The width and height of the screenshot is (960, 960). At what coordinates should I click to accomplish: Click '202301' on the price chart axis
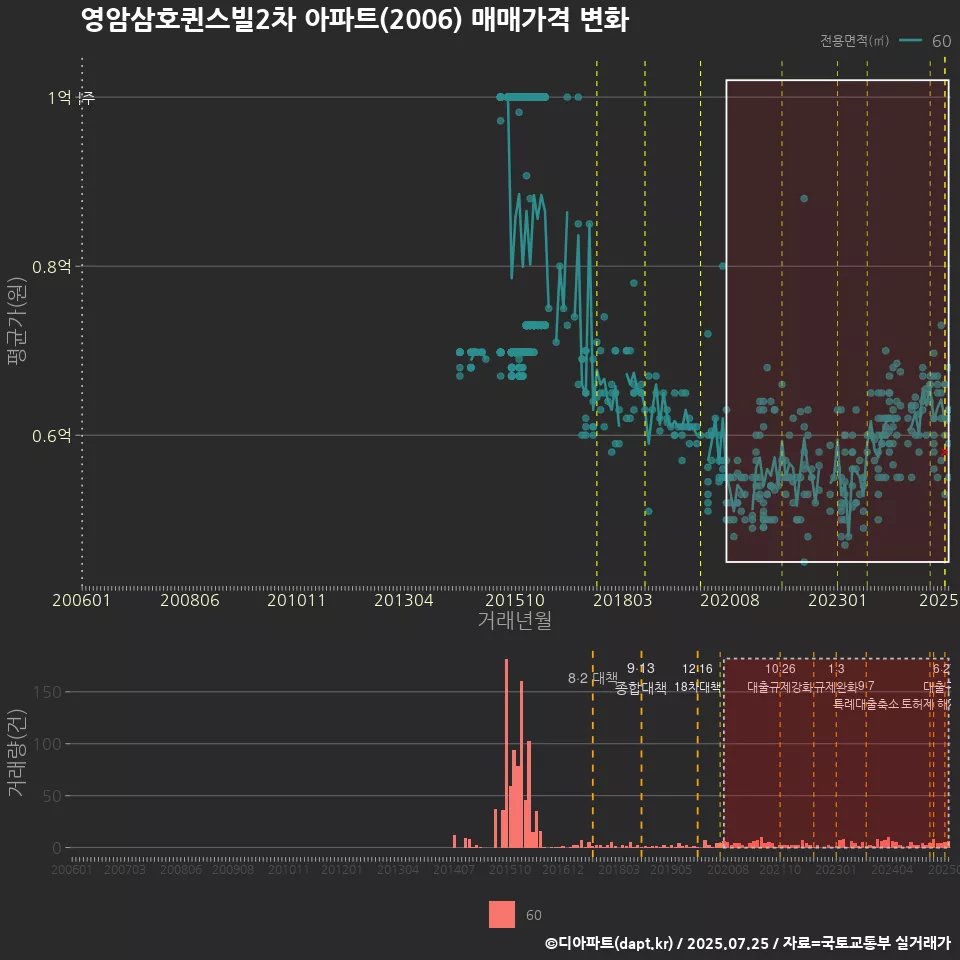click(x=838, y=600)
